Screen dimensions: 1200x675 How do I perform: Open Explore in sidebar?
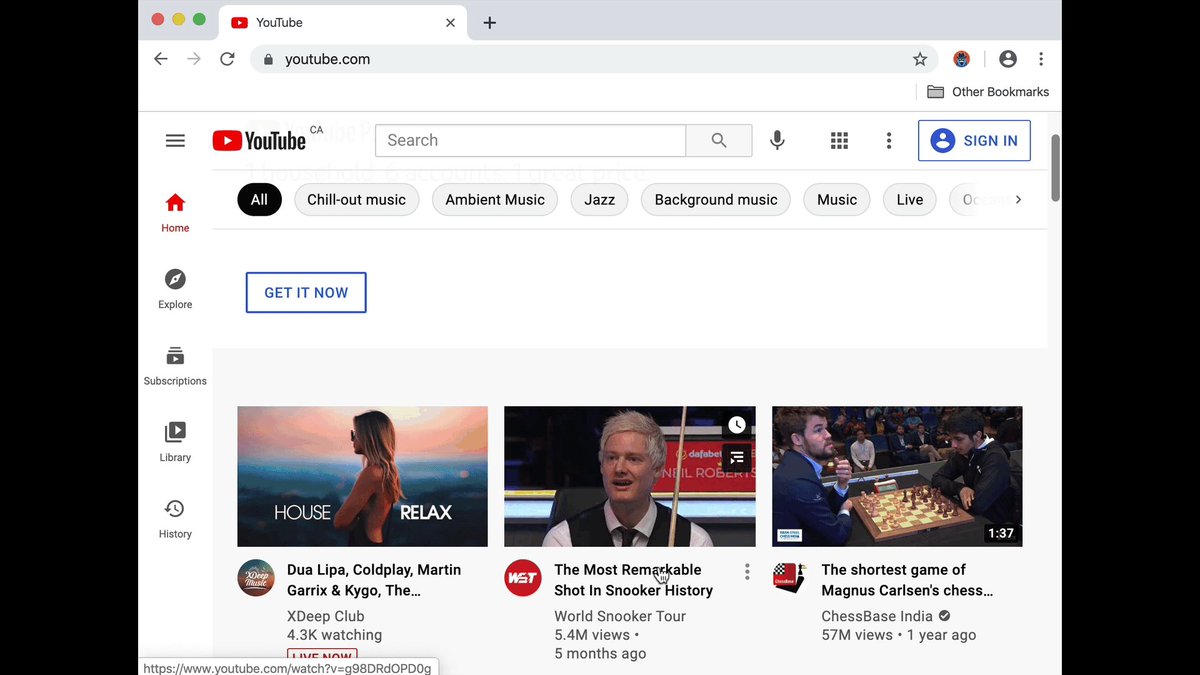(x=175, y=289)
